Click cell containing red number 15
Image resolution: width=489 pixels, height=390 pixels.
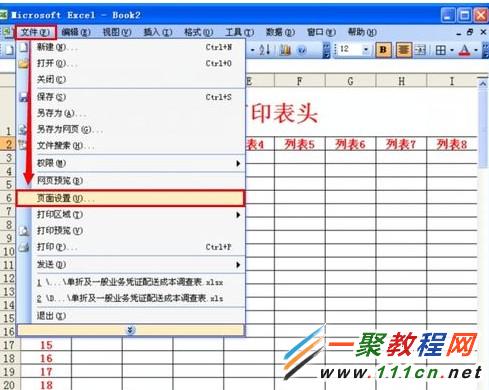46,345
